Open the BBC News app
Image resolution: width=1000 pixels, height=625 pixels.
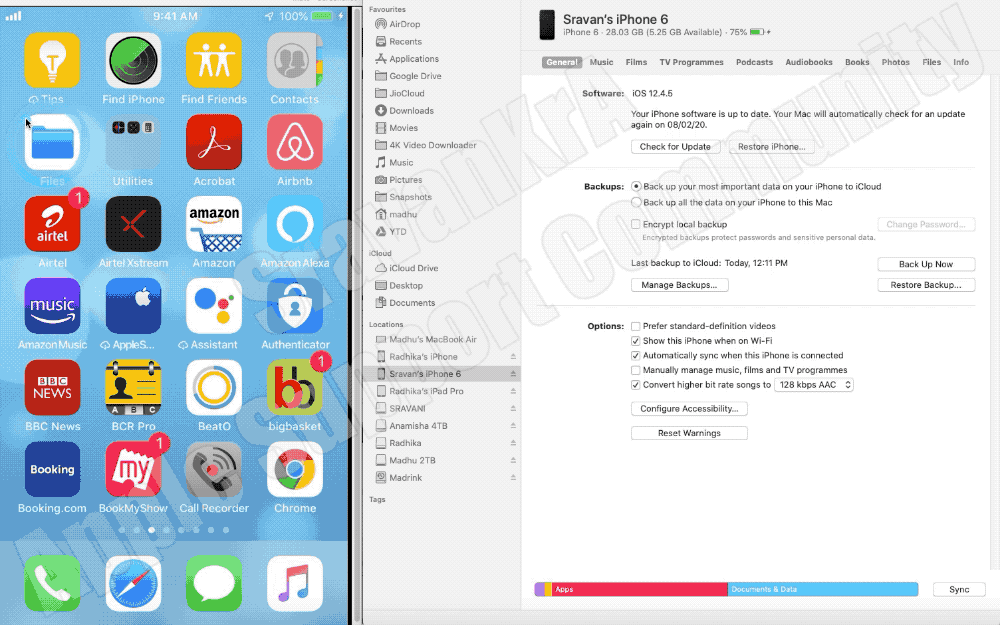[x=52, y=388]
